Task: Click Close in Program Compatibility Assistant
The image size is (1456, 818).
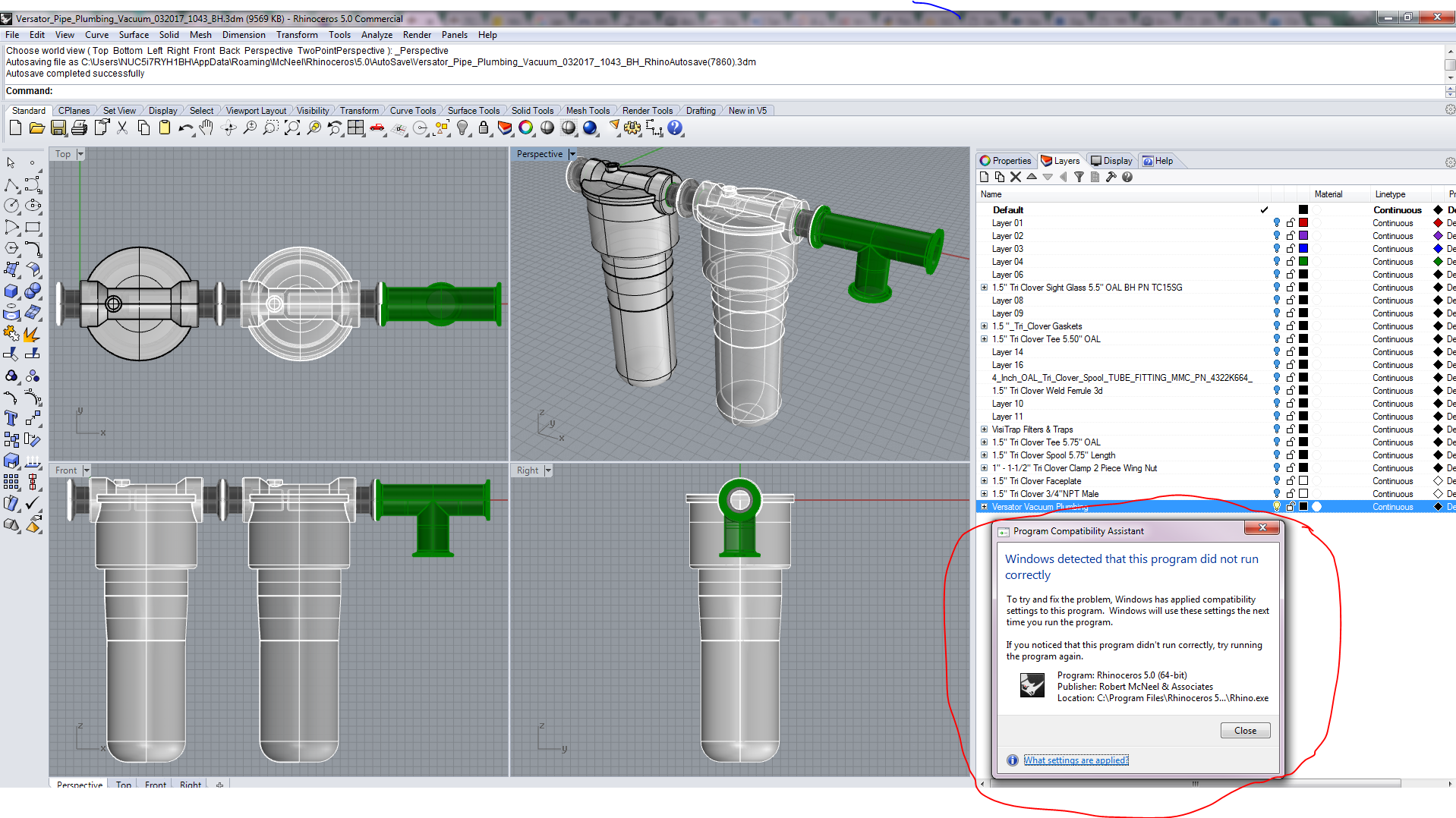Action: [x=1245, y=731]
